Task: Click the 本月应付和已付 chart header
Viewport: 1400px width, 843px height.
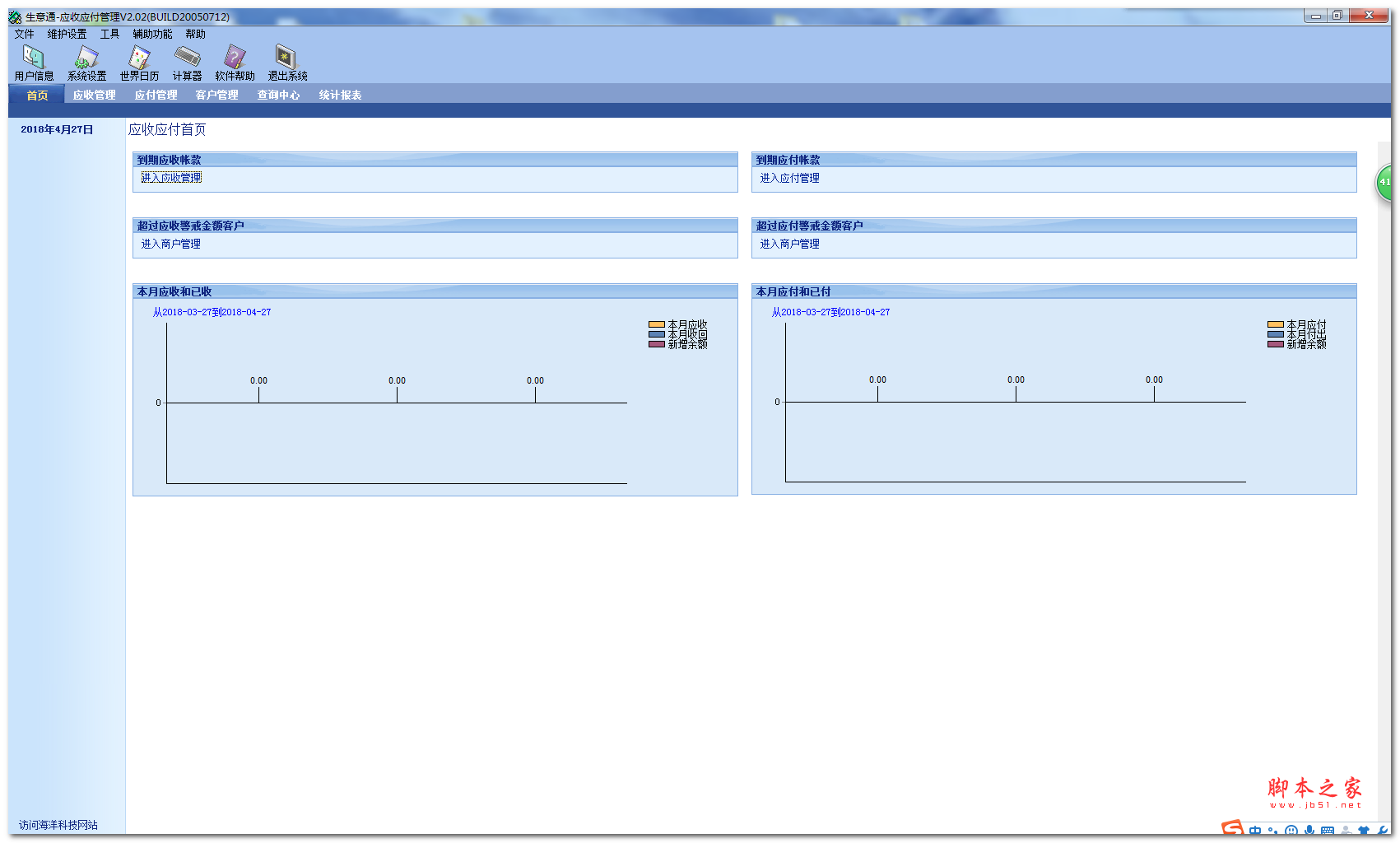Action: (1054, 291)
